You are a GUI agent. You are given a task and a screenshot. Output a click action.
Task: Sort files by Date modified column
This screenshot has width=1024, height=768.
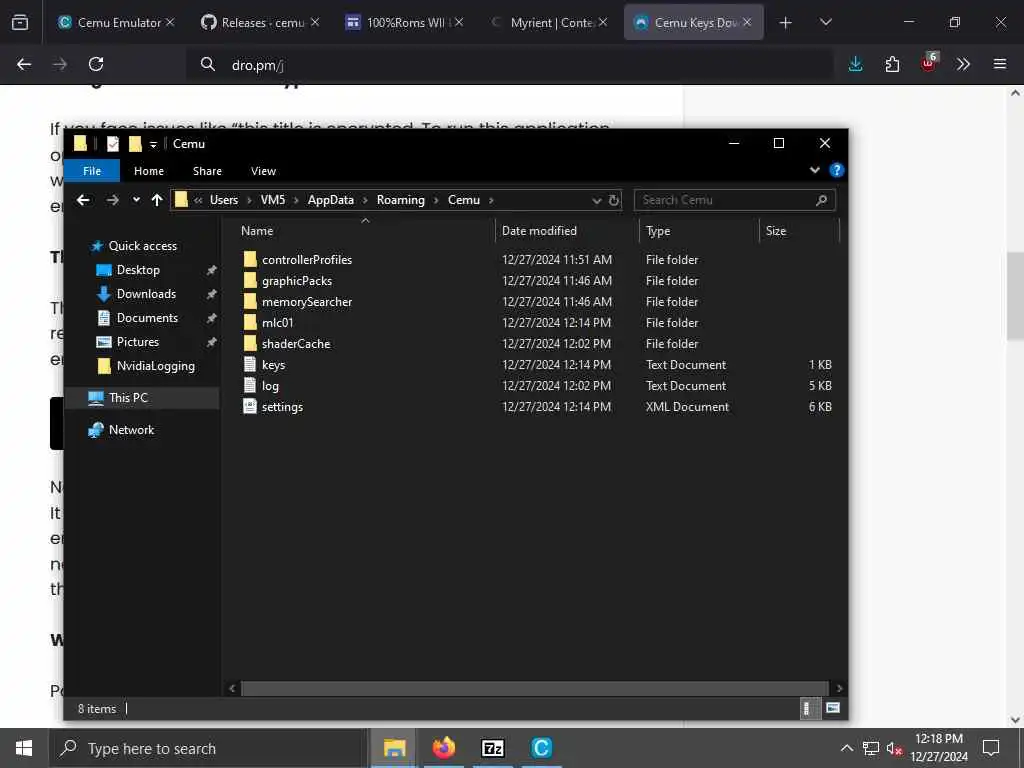[x=539, y=231]
